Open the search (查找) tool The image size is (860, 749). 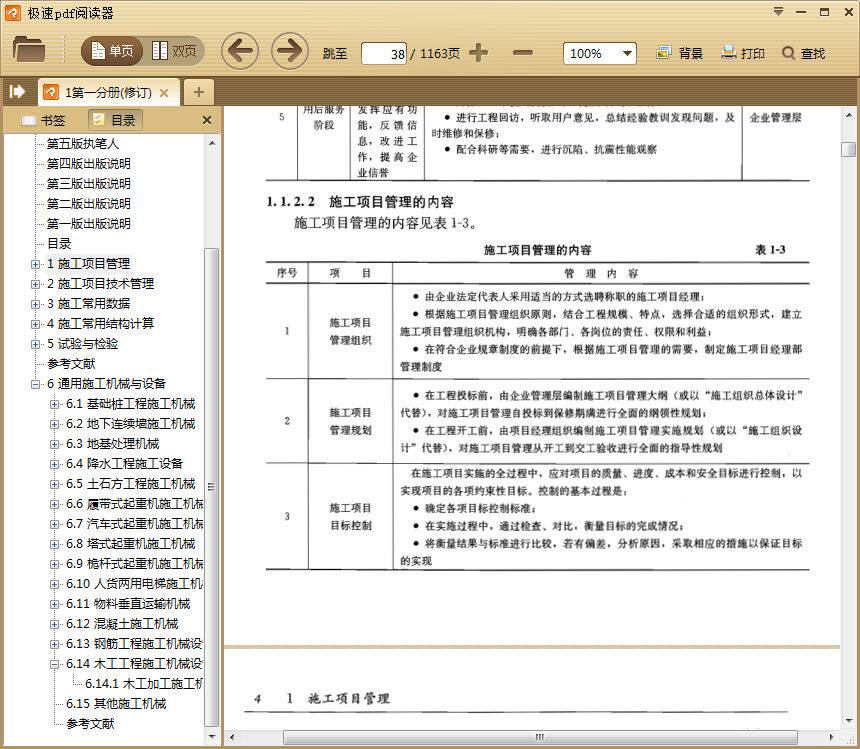tap(804, 53)
